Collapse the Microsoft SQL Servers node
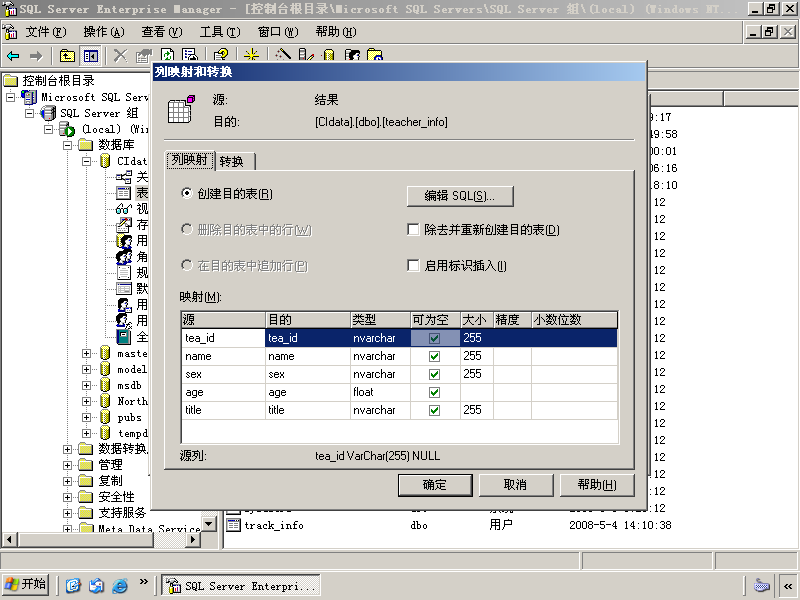800x600 pixels. (10, 97)
